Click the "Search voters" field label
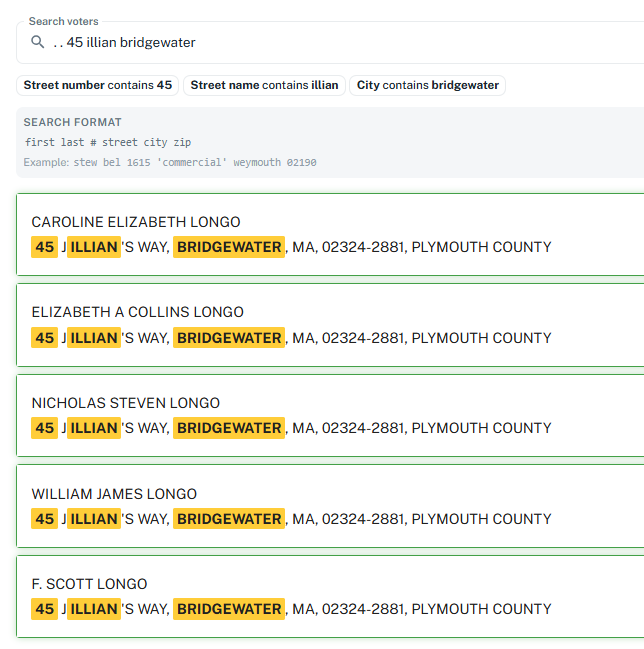The height and width of the screenshot is (649, 644). pos(63,21)
